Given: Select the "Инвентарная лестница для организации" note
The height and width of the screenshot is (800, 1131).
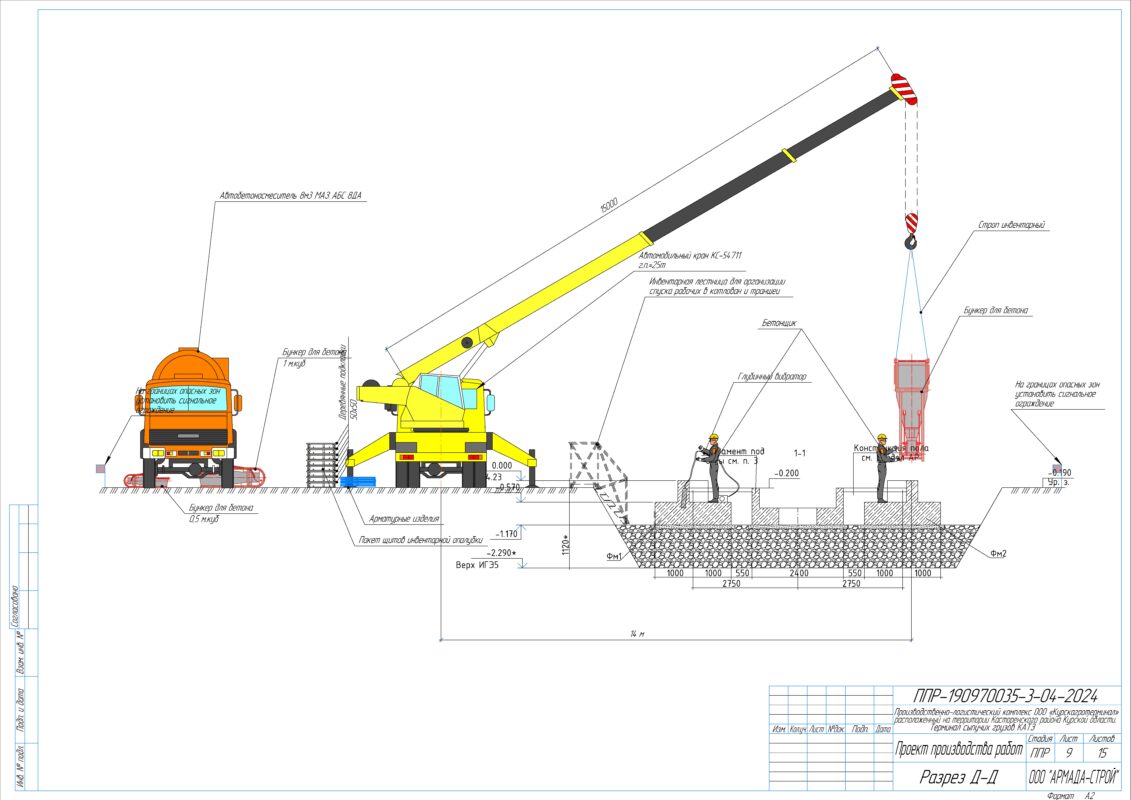Looking at the screenshot, I should click(x=717, y=281).
